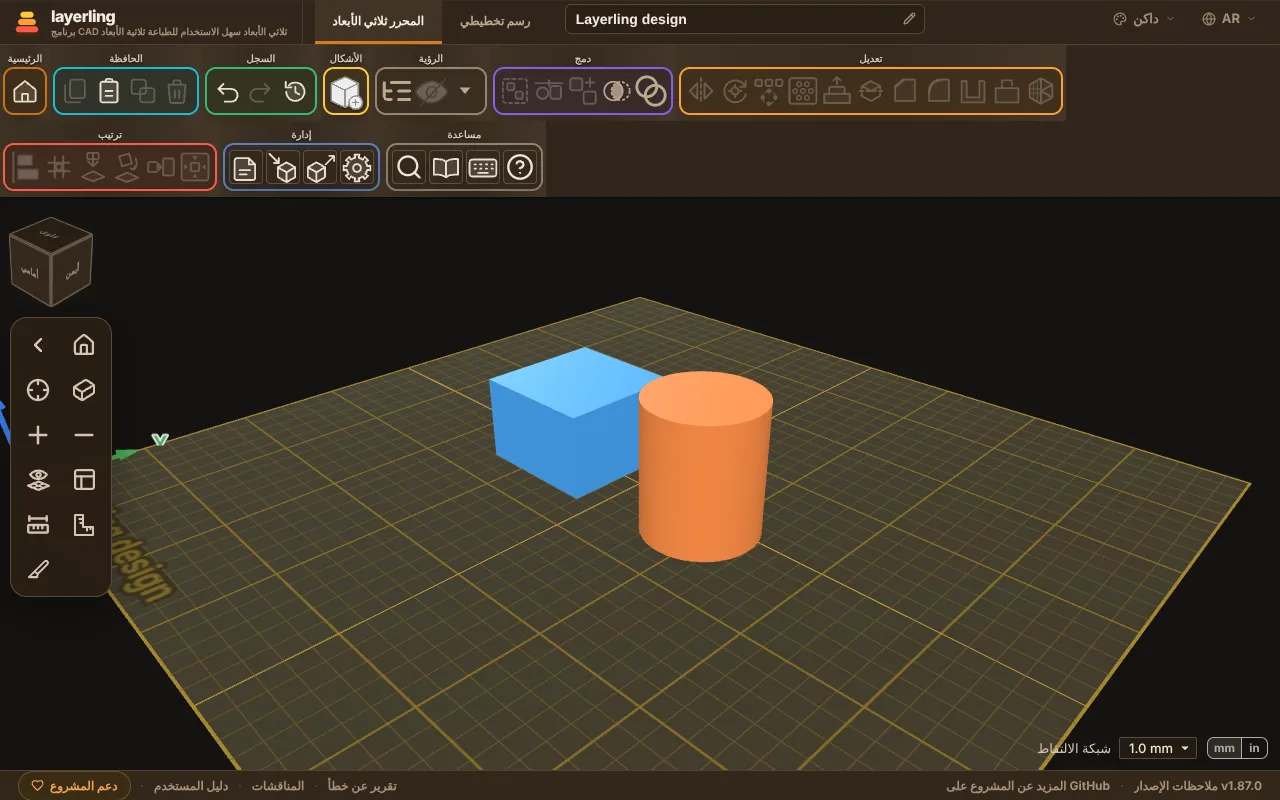Open the view group dropdown arrow
The width and height of the screenshot is (1280, 800).
[465, 92]
